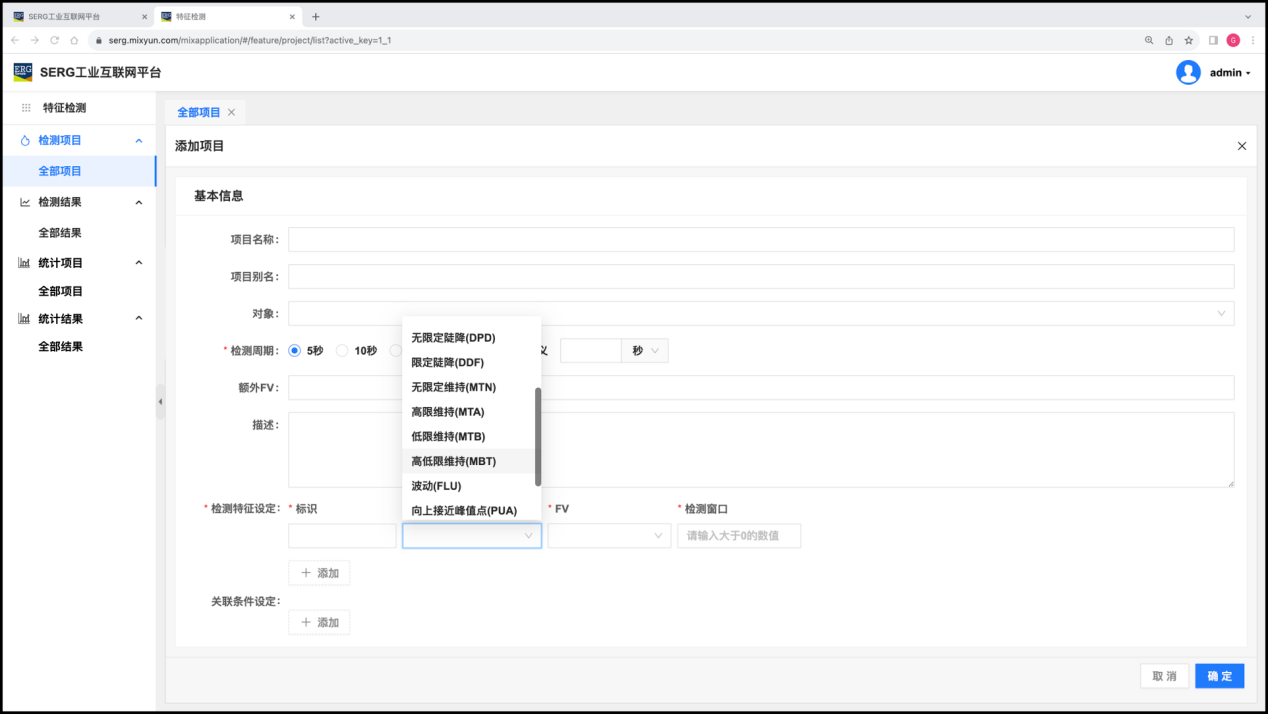Select the 10秒 detection period radio

pyautogui.click(x=342, y=351)
